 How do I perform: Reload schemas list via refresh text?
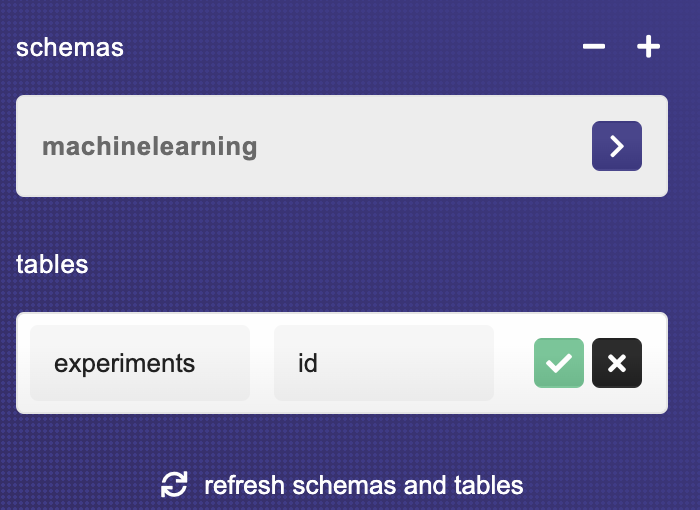pyautogui.click(x=363, y=485)
